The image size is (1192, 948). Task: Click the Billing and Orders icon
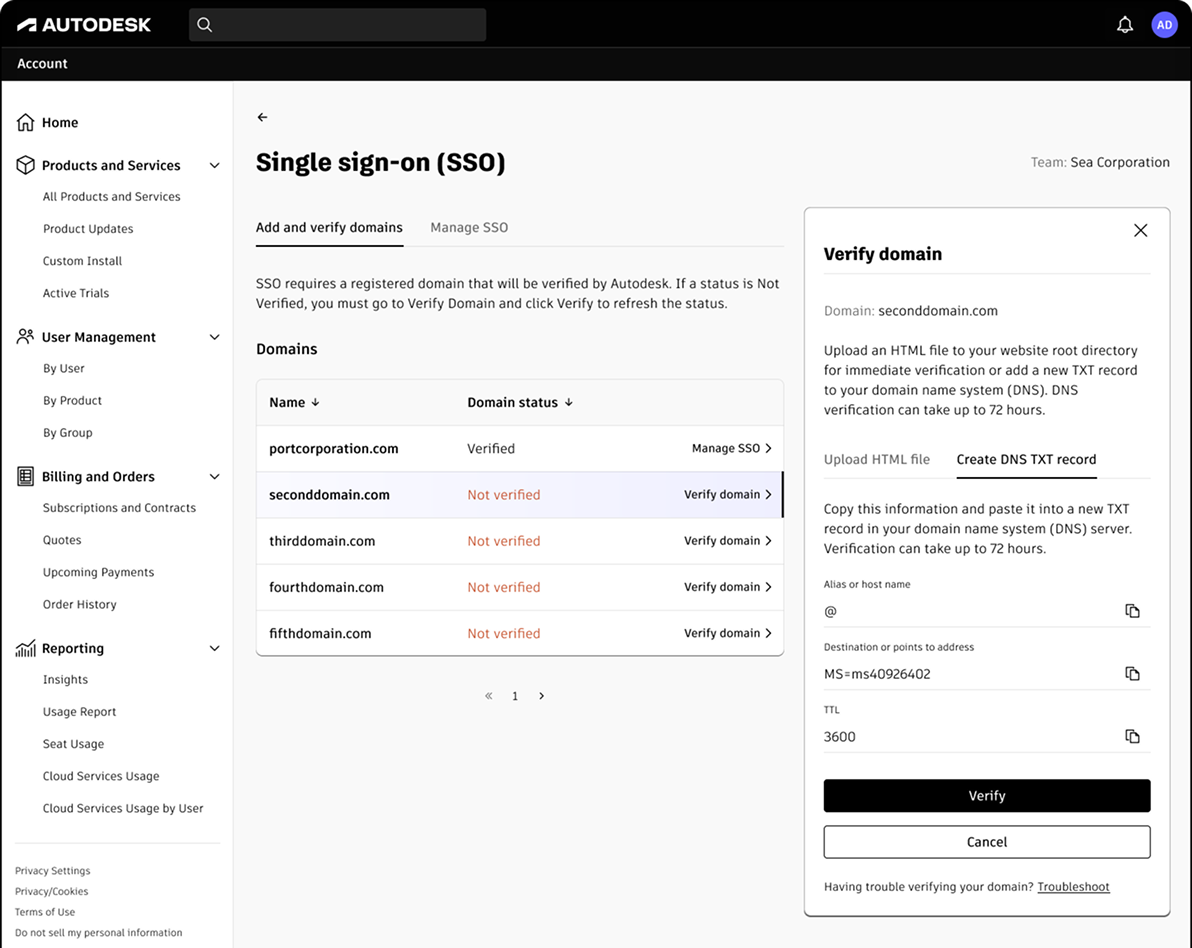pos(25,477)
